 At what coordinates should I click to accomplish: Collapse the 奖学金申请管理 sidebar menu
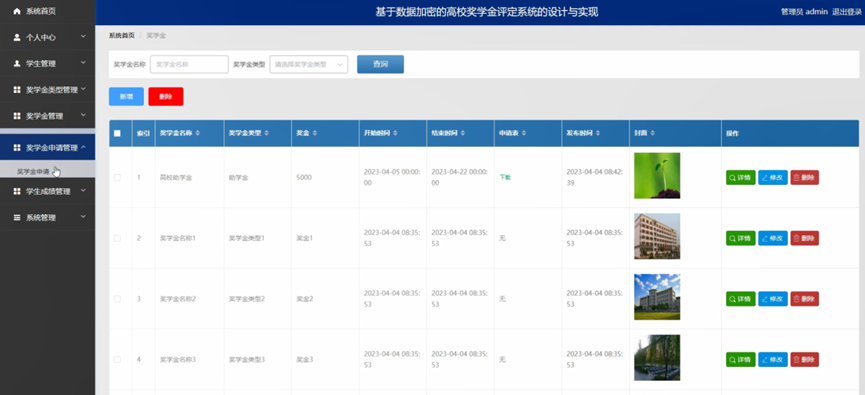click(x=47, y=147)
